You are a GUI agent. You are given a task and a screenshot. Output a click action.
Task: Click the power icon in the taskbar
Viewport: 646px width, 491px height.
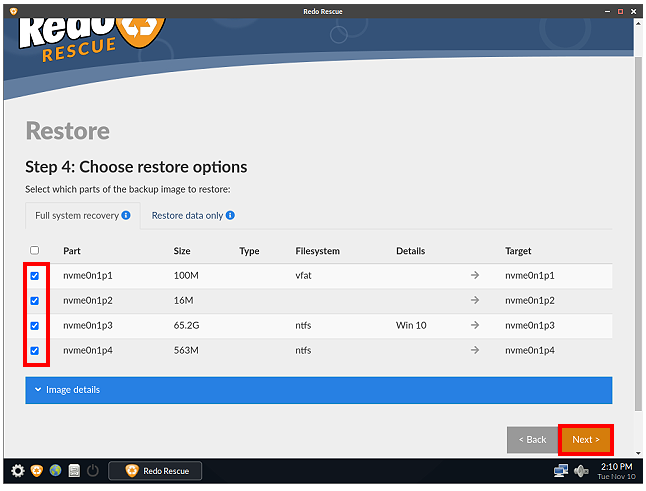[x=93, y=470]
